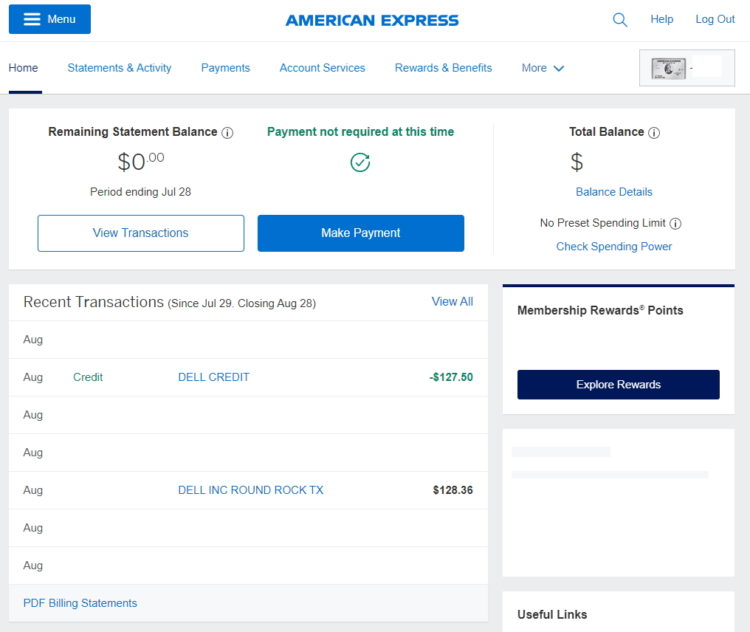Follow the Check Spending Power link

(614, 247)
